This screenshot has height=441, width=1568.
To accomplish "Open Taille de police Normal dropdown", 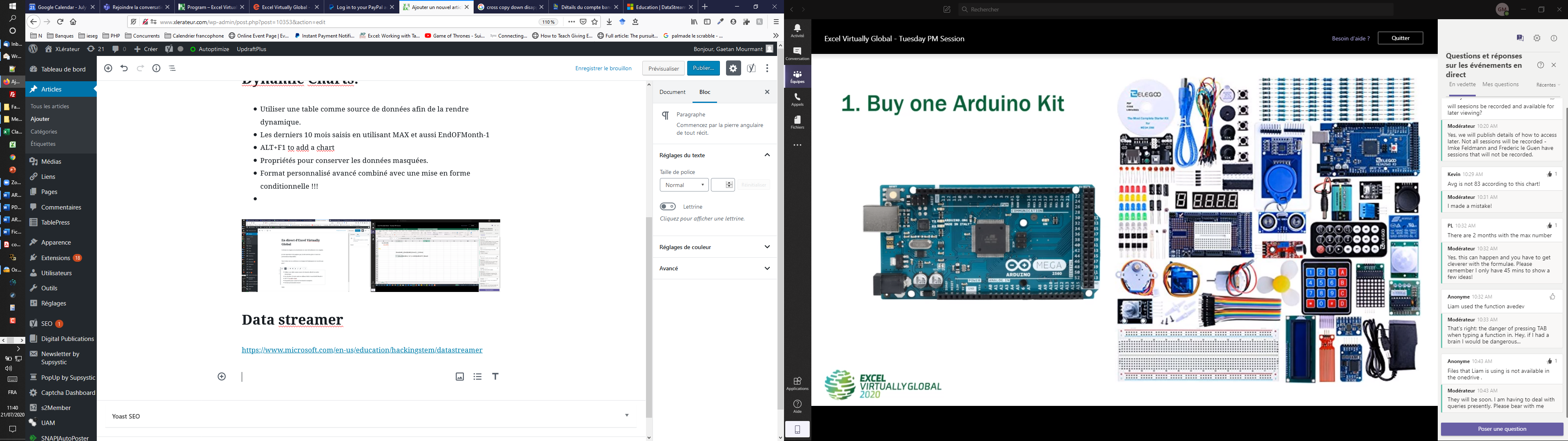I will coord(684,185).
